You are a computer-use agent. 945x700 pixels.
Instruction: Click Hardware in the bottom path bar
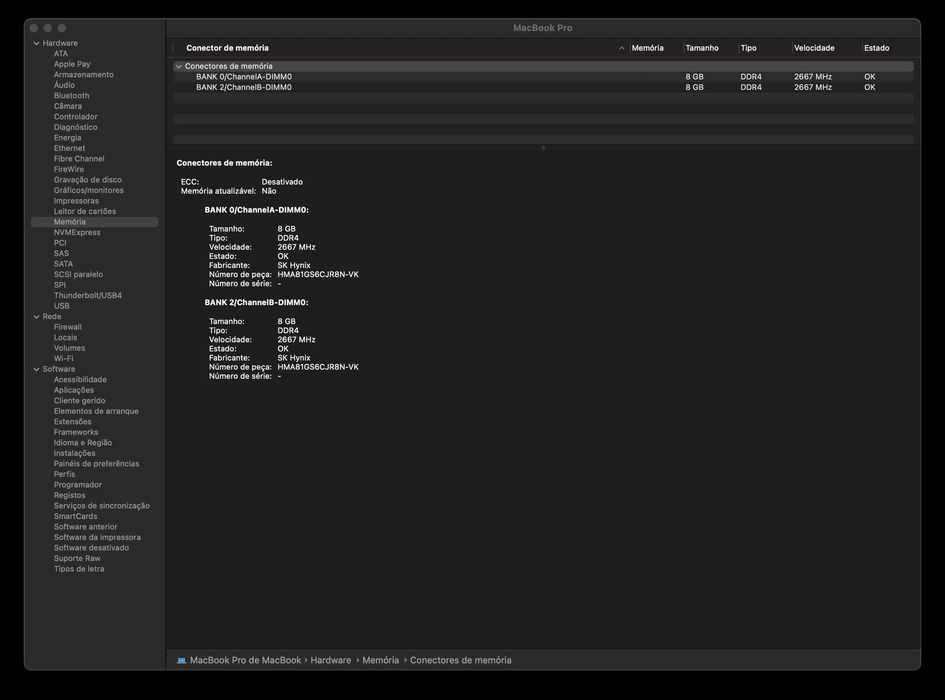pos(331,660)
